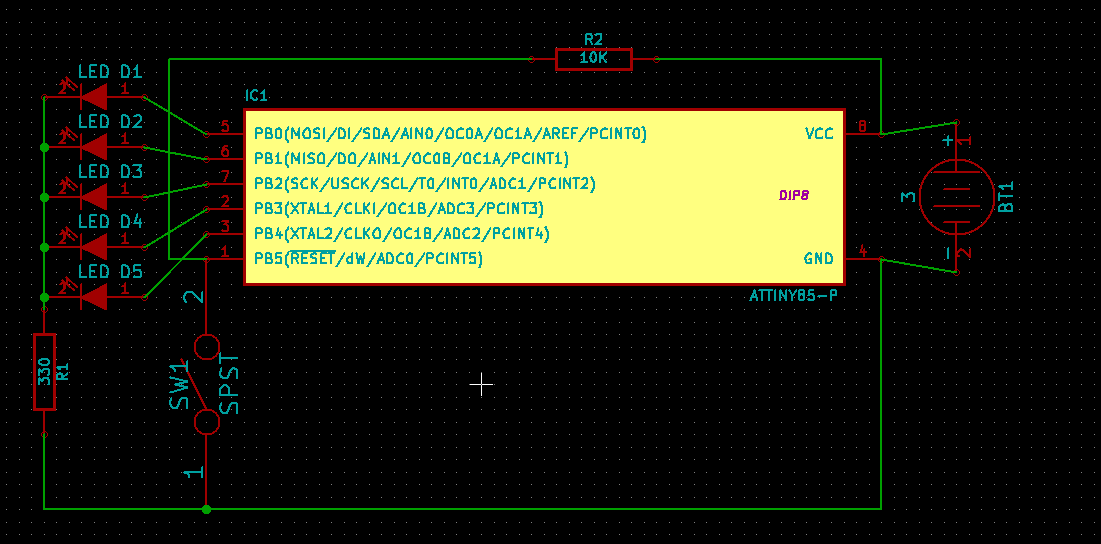Screen dimensions: 1101x544
Task: Click the LED D3 diode symbol
Action: click(x=94, y=196)
